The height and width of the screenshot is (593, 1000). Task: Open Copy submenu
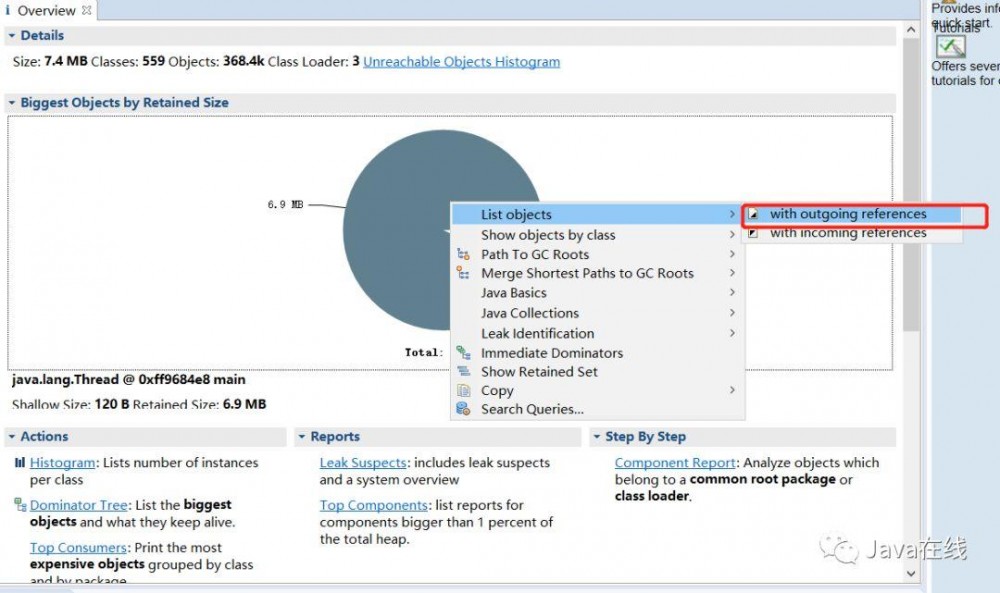[596, 390]
